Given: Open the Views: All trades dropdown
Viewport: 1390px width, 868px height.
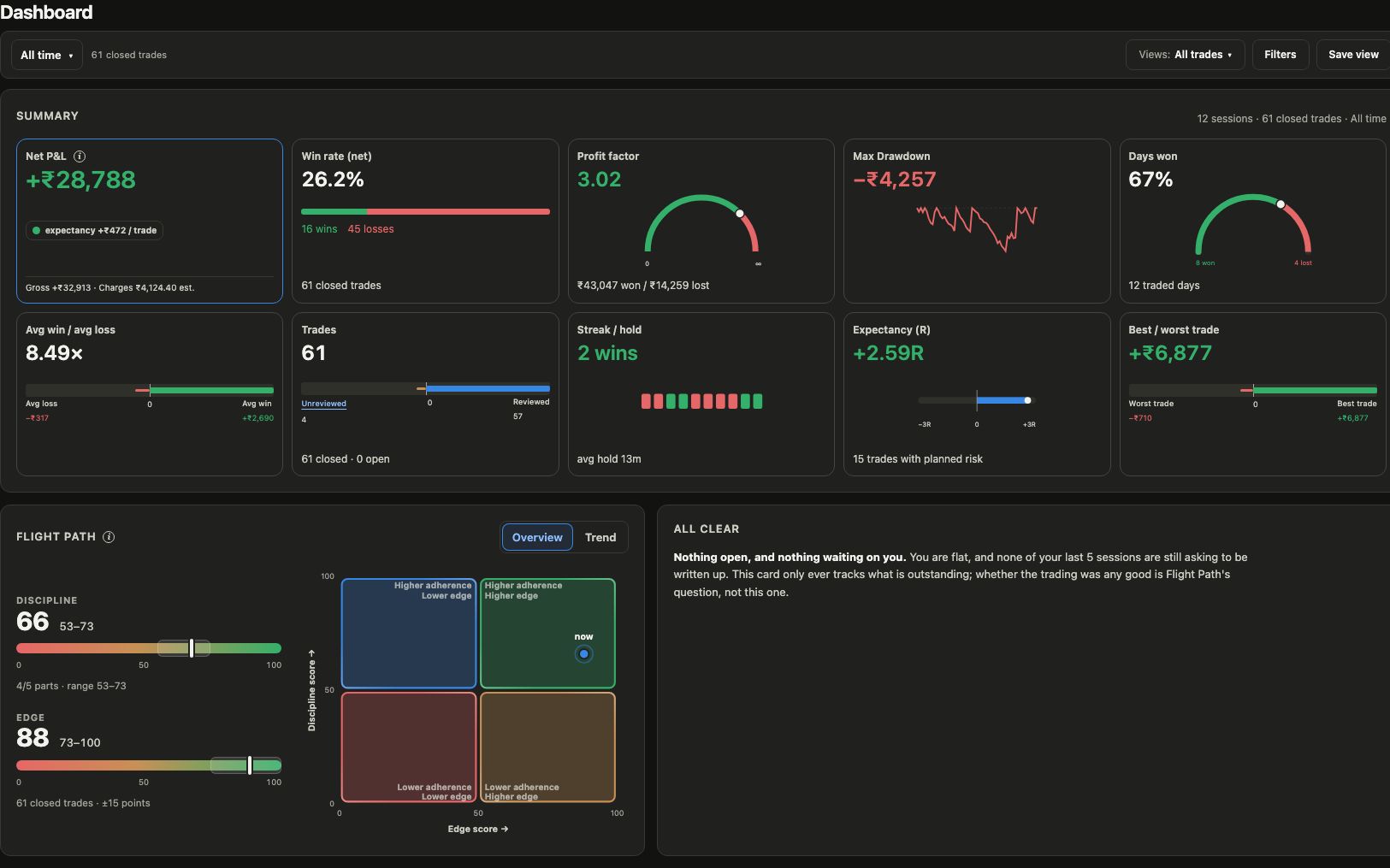Looking at the screenshot, I should [1185, 55].
